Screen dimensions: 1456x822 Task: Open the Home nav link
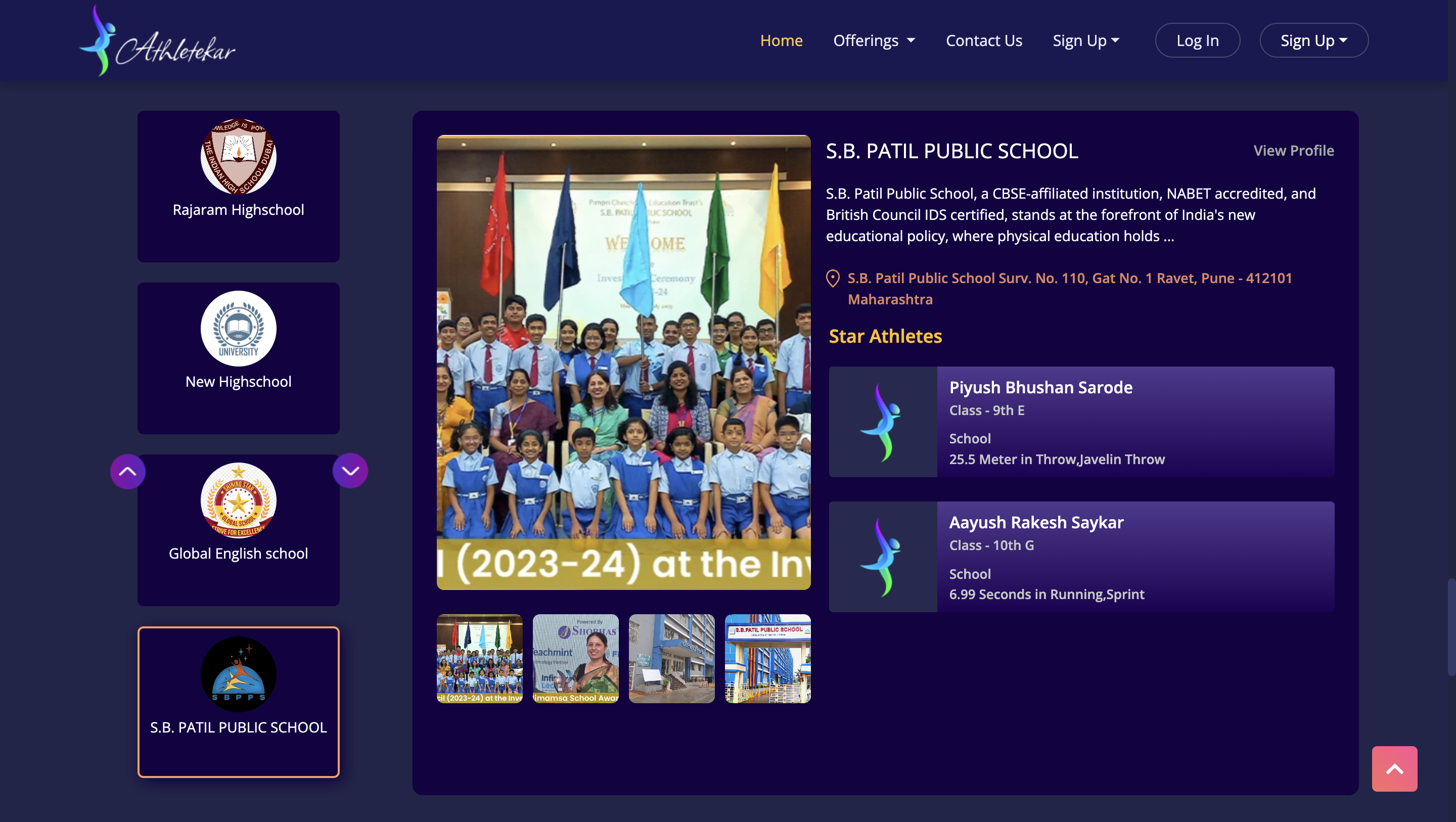tap(781, 41)
